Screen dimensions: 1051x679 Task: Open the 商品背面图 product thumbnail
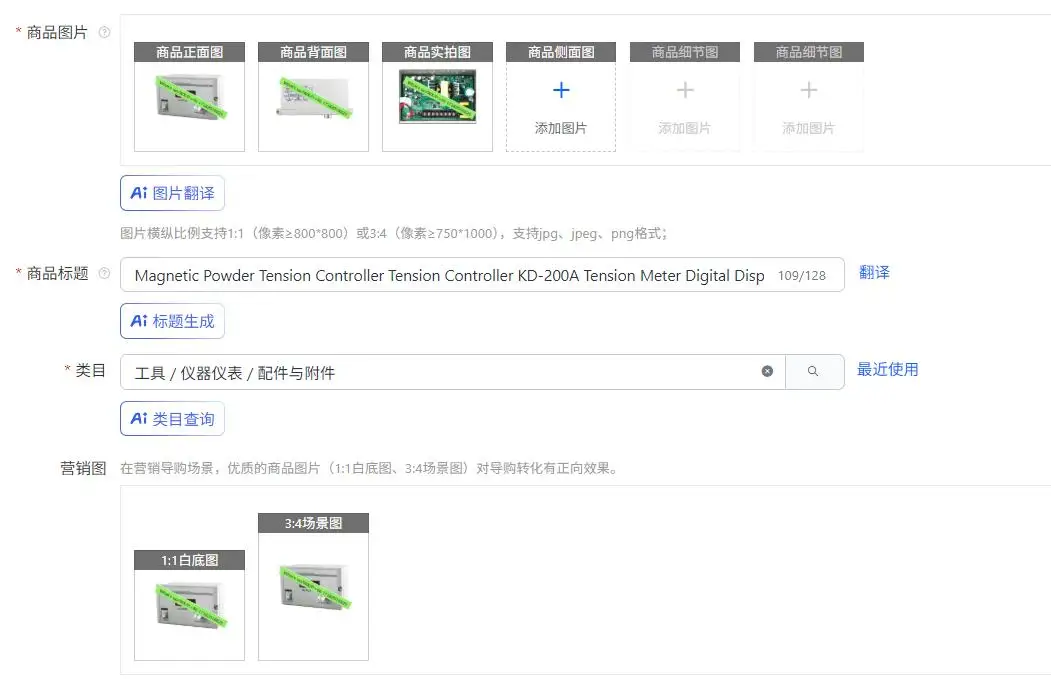pyautogui.click(x=314, y=98)
